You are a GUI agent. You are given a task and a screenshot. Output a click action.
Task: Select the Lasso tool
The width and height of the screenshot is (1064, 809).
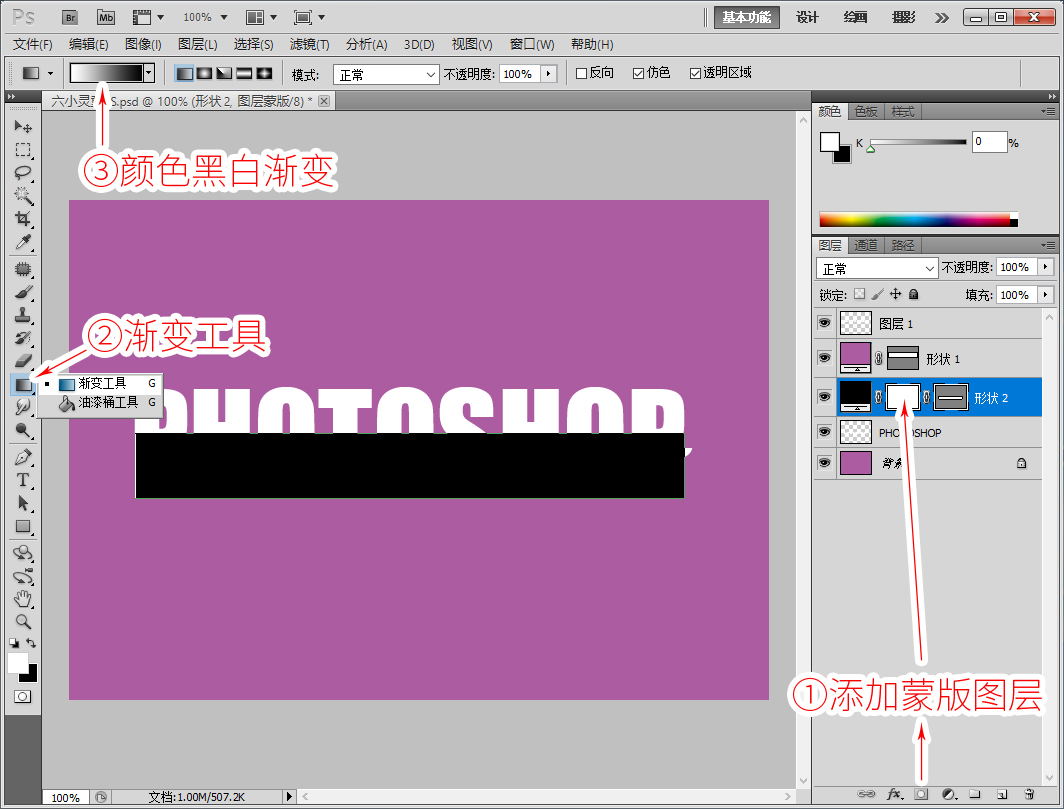[x=23, y=172]
